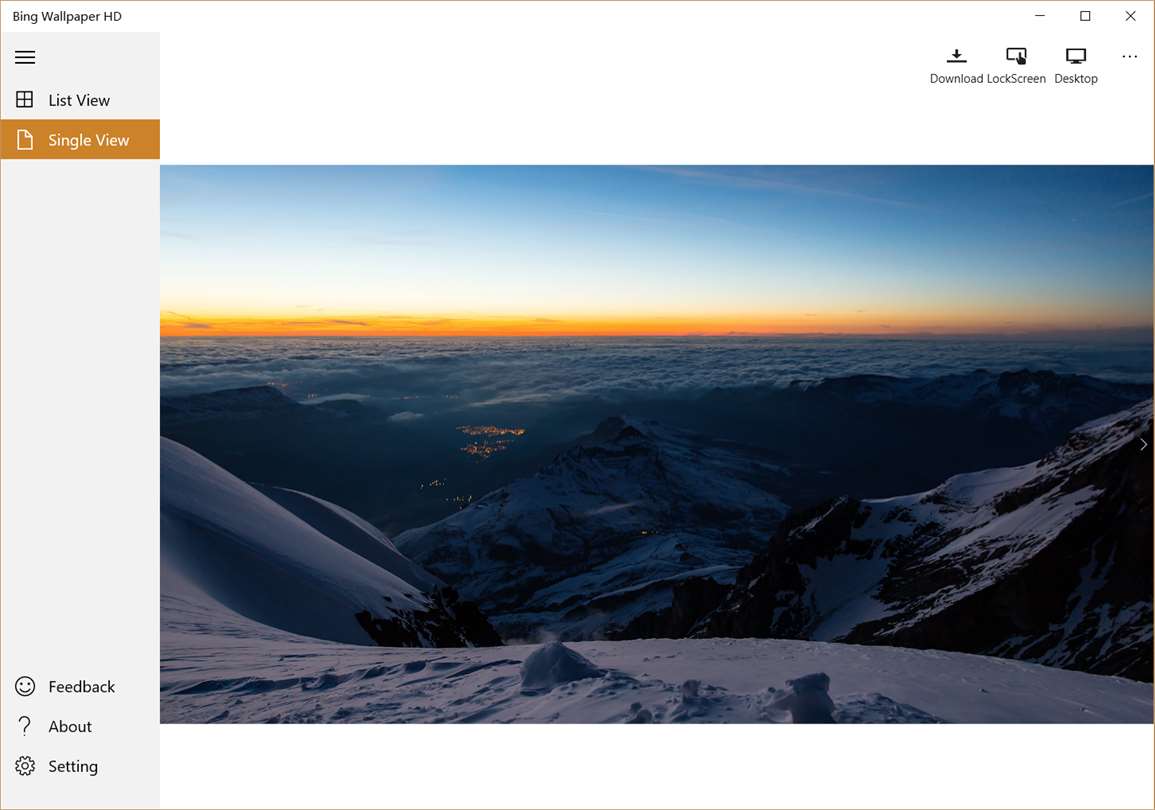Open the Feedback page

click(x=80, y=686)
